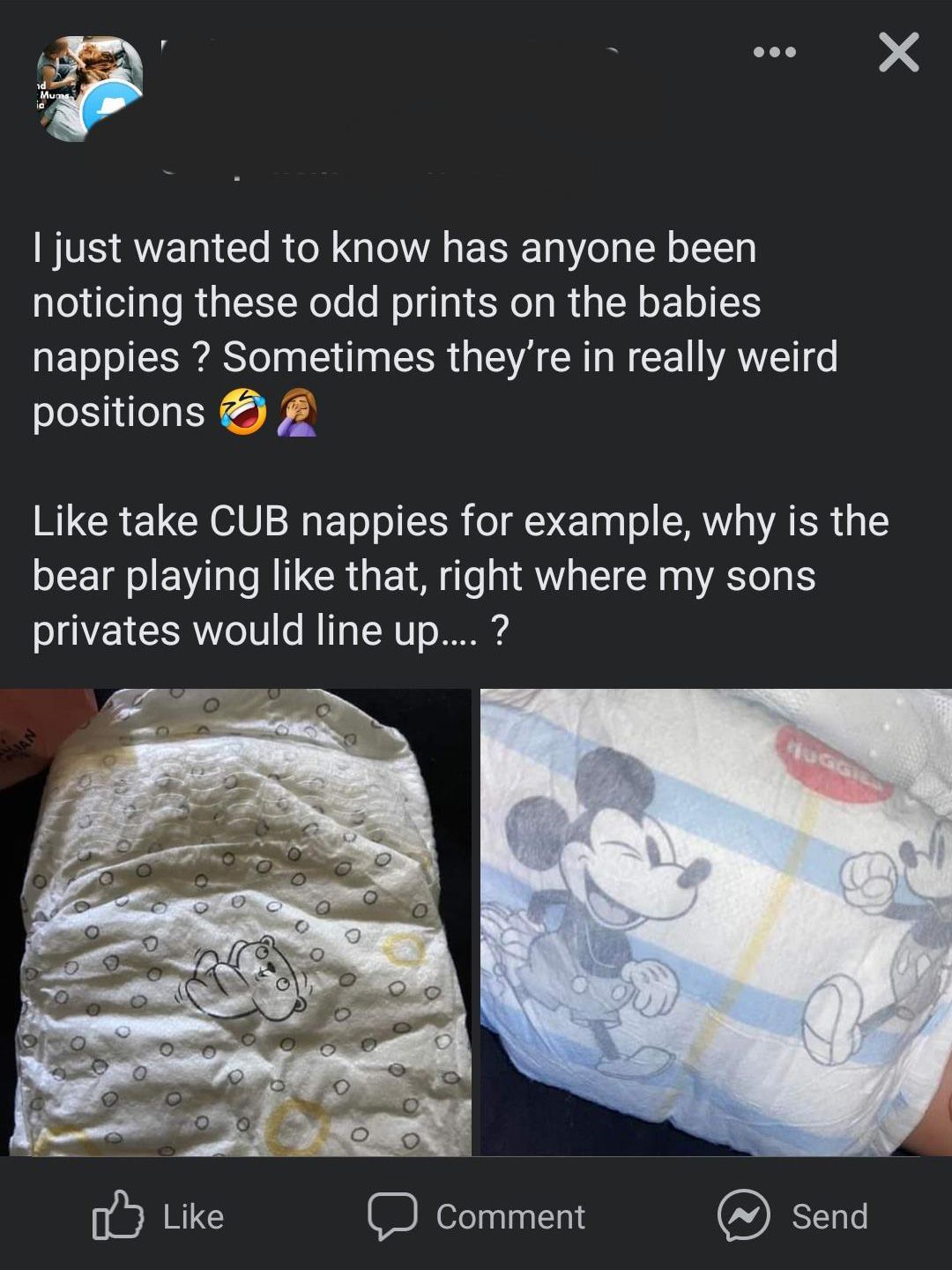Image resolution: width=952 pixels, height=1270 pixels.
Task: Click the rolling-laughing emoji in the post
Action: point(244,413)
